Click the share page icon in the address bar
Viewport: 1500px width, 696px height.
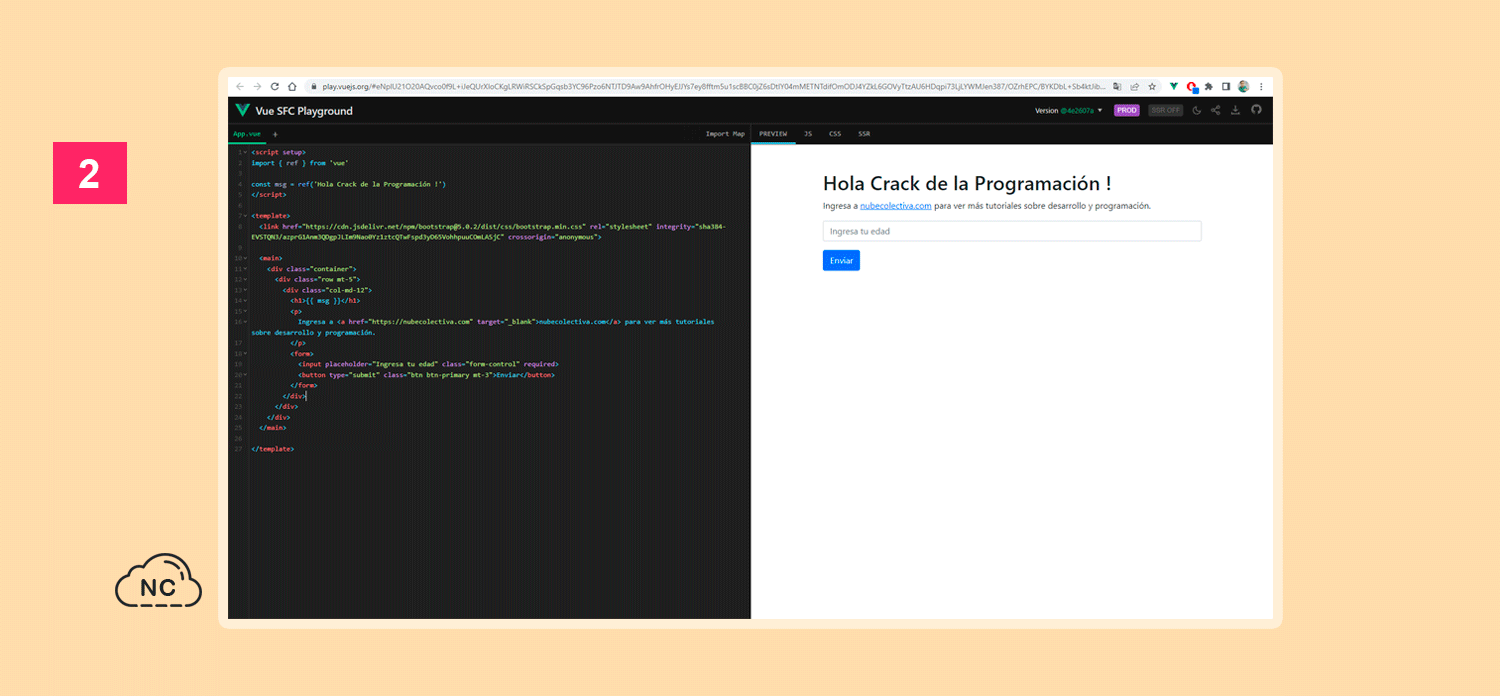click(1134, 87)
